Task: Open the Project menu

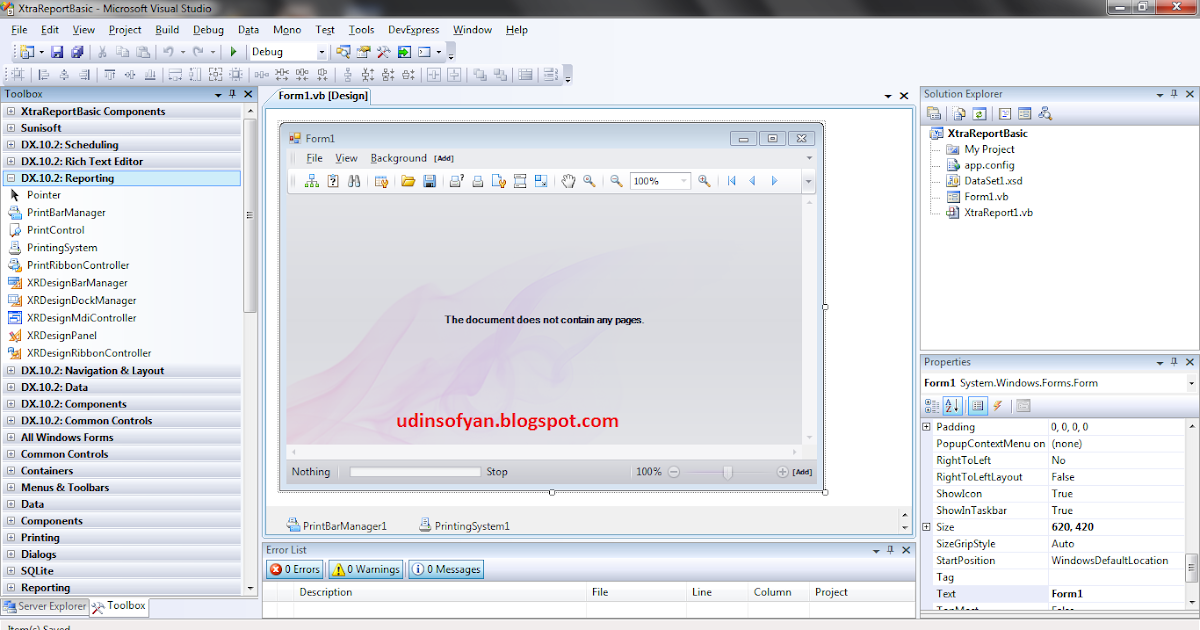Action: [125, 30]
